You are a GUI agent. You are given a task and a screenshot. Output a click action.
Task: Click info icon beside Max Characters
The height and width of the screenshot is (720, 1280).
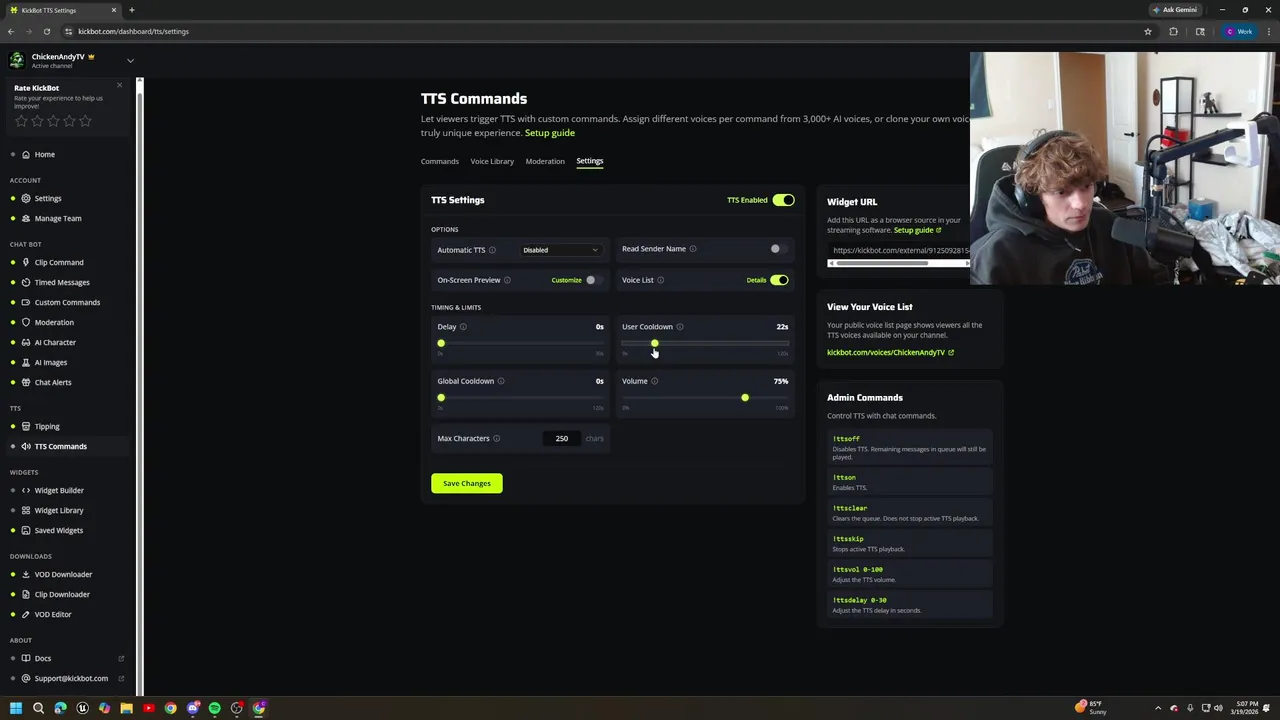[x=496, y=438]
